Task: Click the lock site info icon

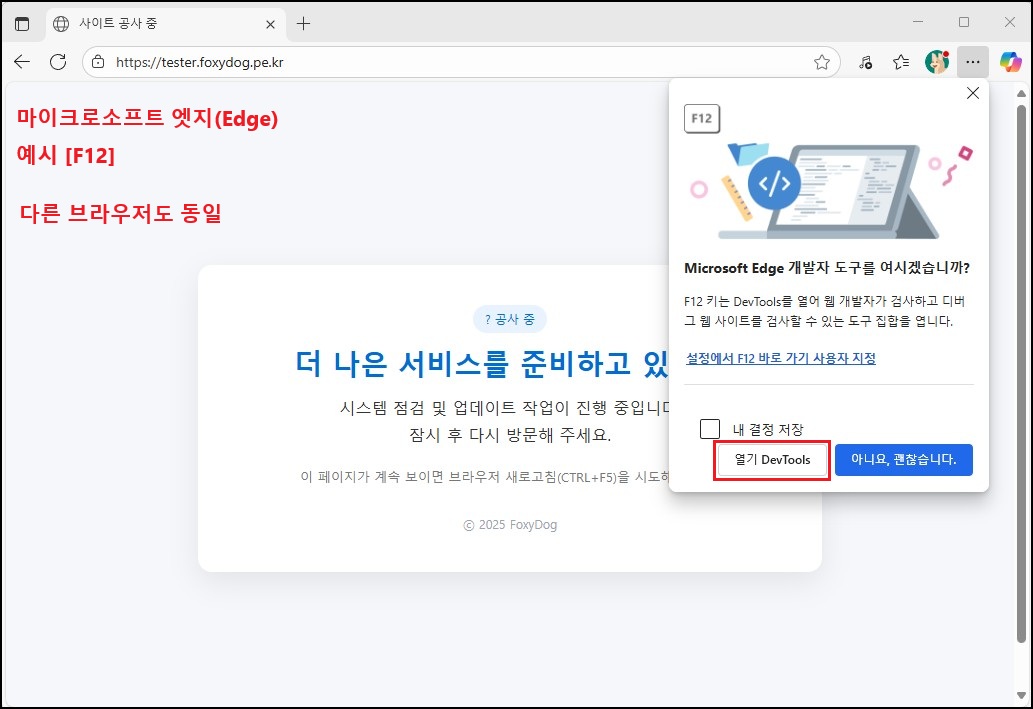Action: tap(98, 62)
